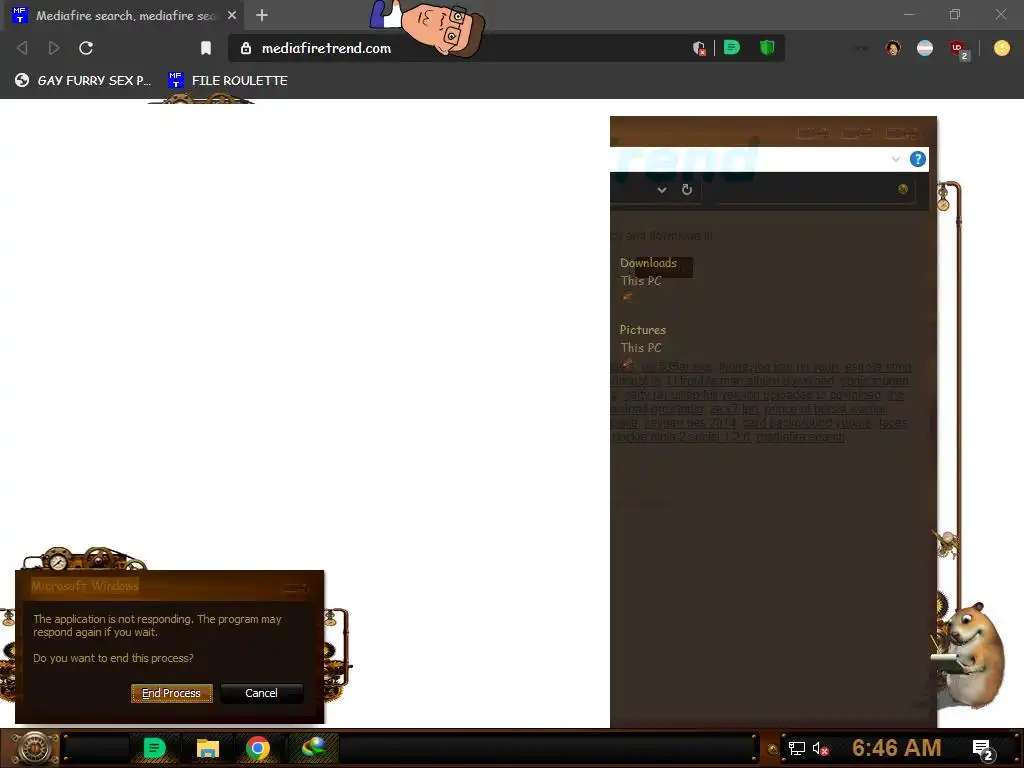Image resolution: width=1024 pixels, height=768 pixels.
Task: Open the address history dropdown in the file window
Action: [x=662, y=189]
